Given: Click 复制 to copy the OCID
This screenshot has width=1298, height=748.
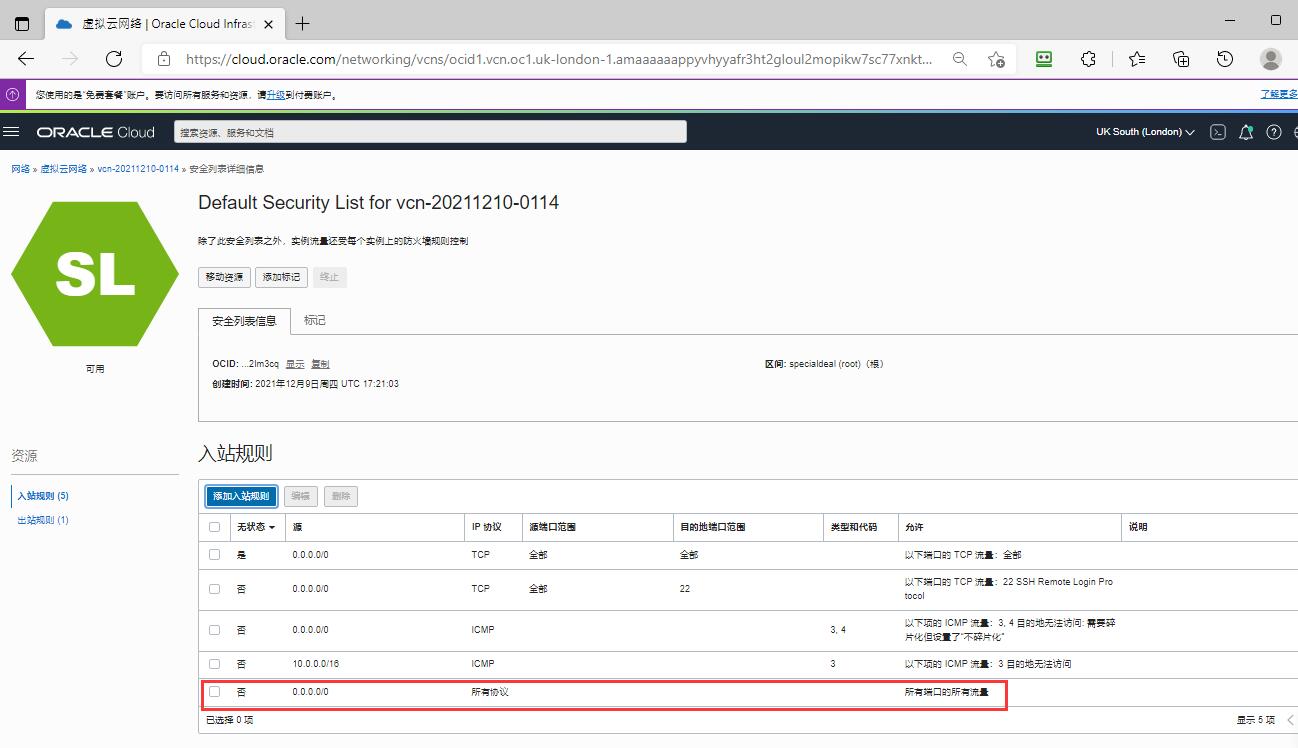Looking at the screenshot, I should [320, 364].
